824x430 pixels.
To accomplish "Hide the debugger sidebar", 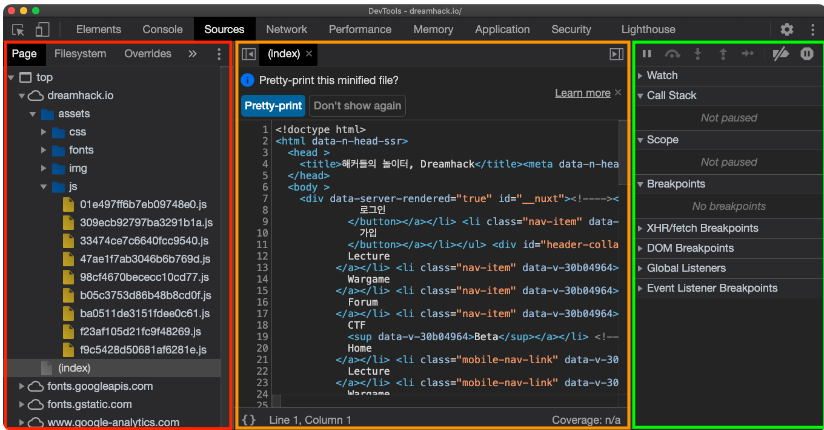I will [x=616, y=54].
